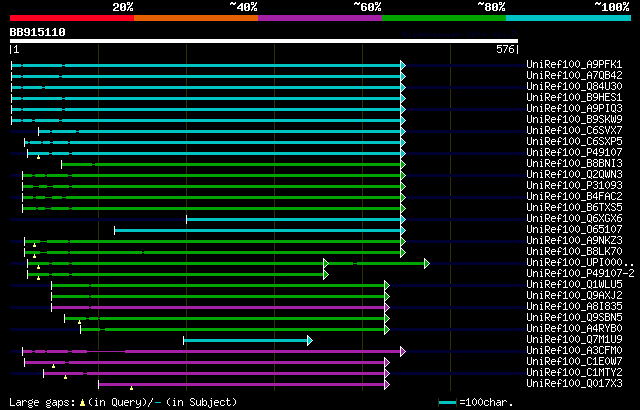Screen dimensions: 640x410
Task: Click the UniRef100_A9NKZ3 label
Action: (574, 241)
